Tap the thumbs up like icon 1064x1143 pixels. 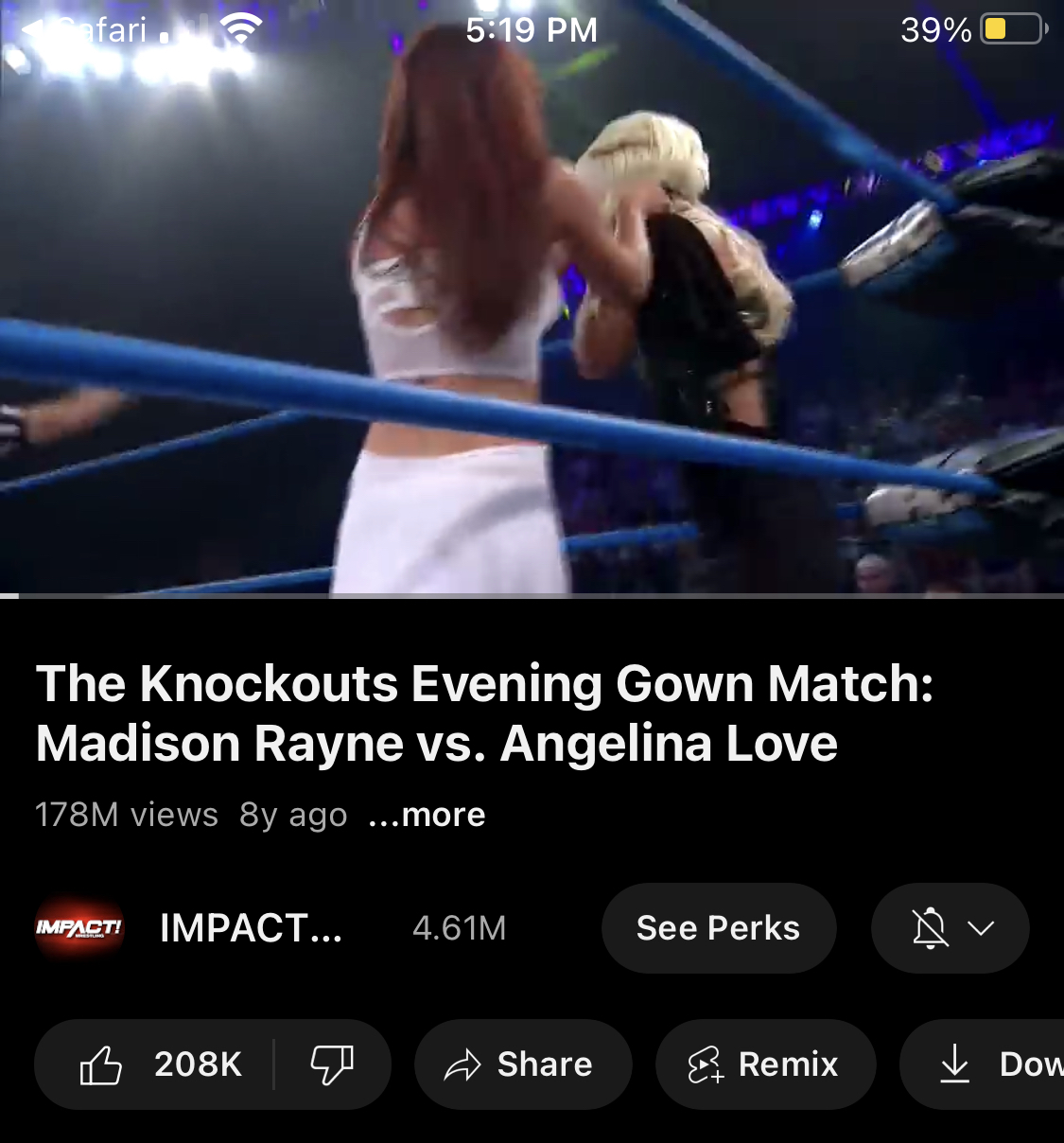[x=101, y=1064]
